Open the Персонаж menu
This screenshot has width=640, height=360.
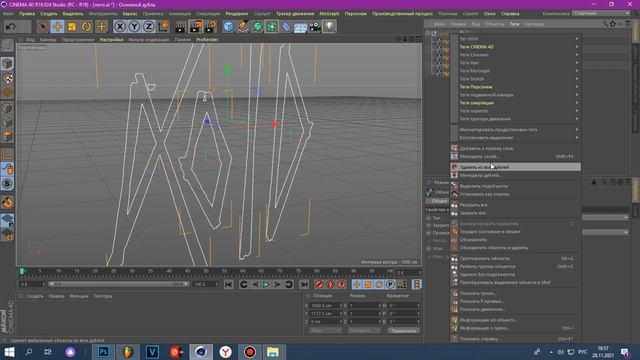[356, 13]
